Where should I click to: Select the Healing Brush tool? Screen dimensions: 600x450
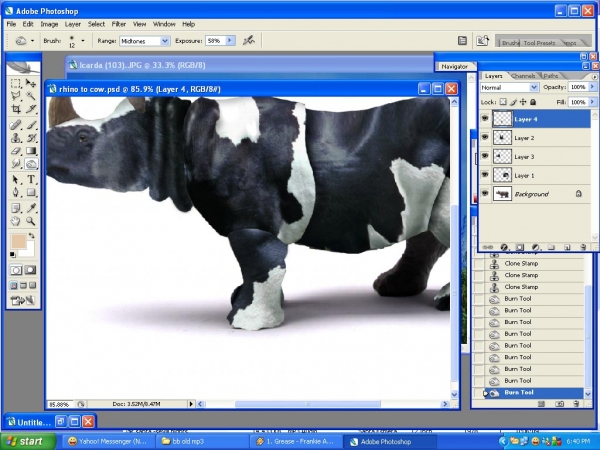click(16, 125)
